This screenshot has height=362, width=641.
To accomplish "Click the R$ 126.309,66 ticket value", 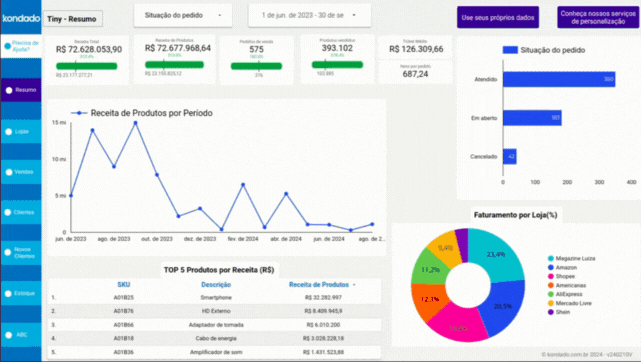I will [x=416, y=49].
